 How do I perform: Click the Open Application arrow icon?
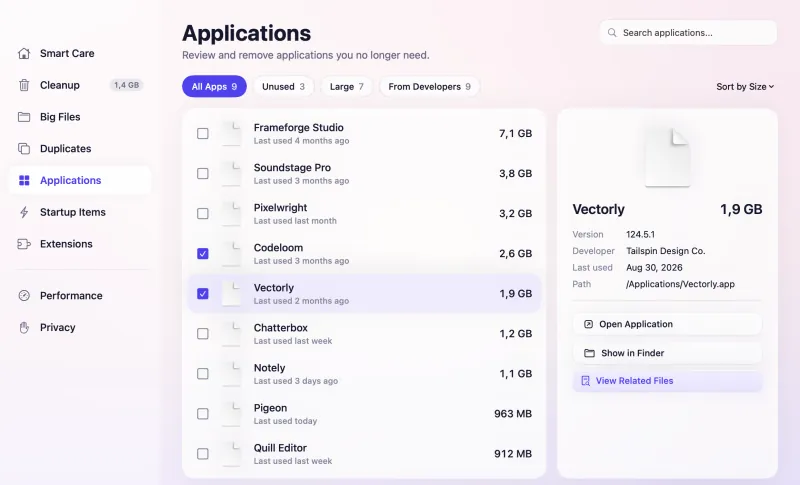coord(588,324)
